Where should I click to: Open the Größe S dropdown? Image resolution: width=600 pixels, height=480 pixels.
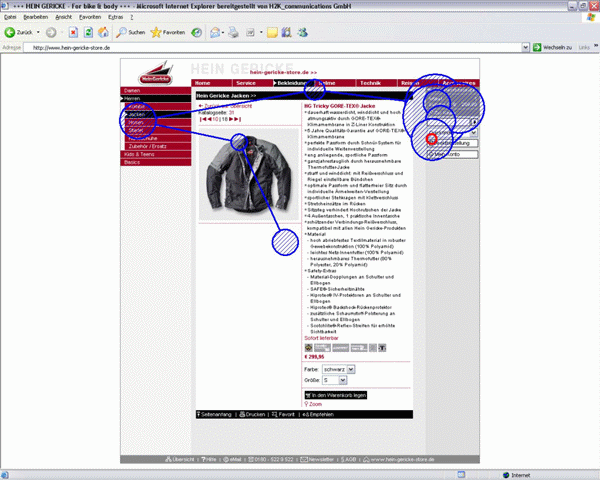[x=334, y=380]
